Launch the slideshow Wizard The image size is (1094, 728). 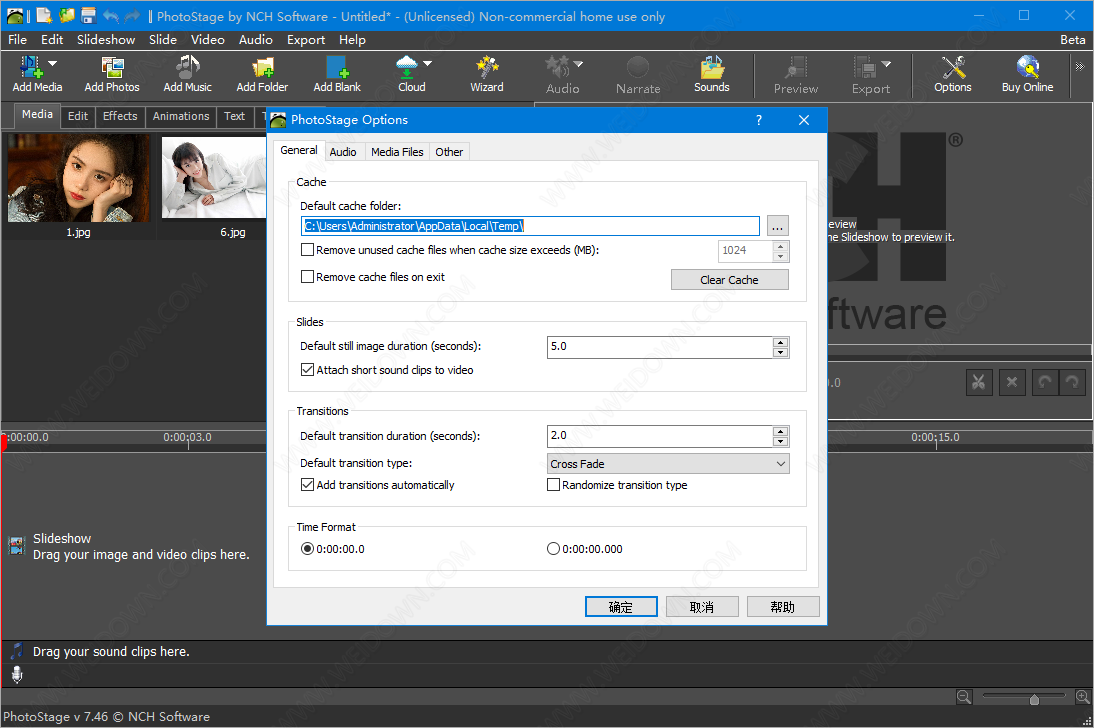click(487, 67)
